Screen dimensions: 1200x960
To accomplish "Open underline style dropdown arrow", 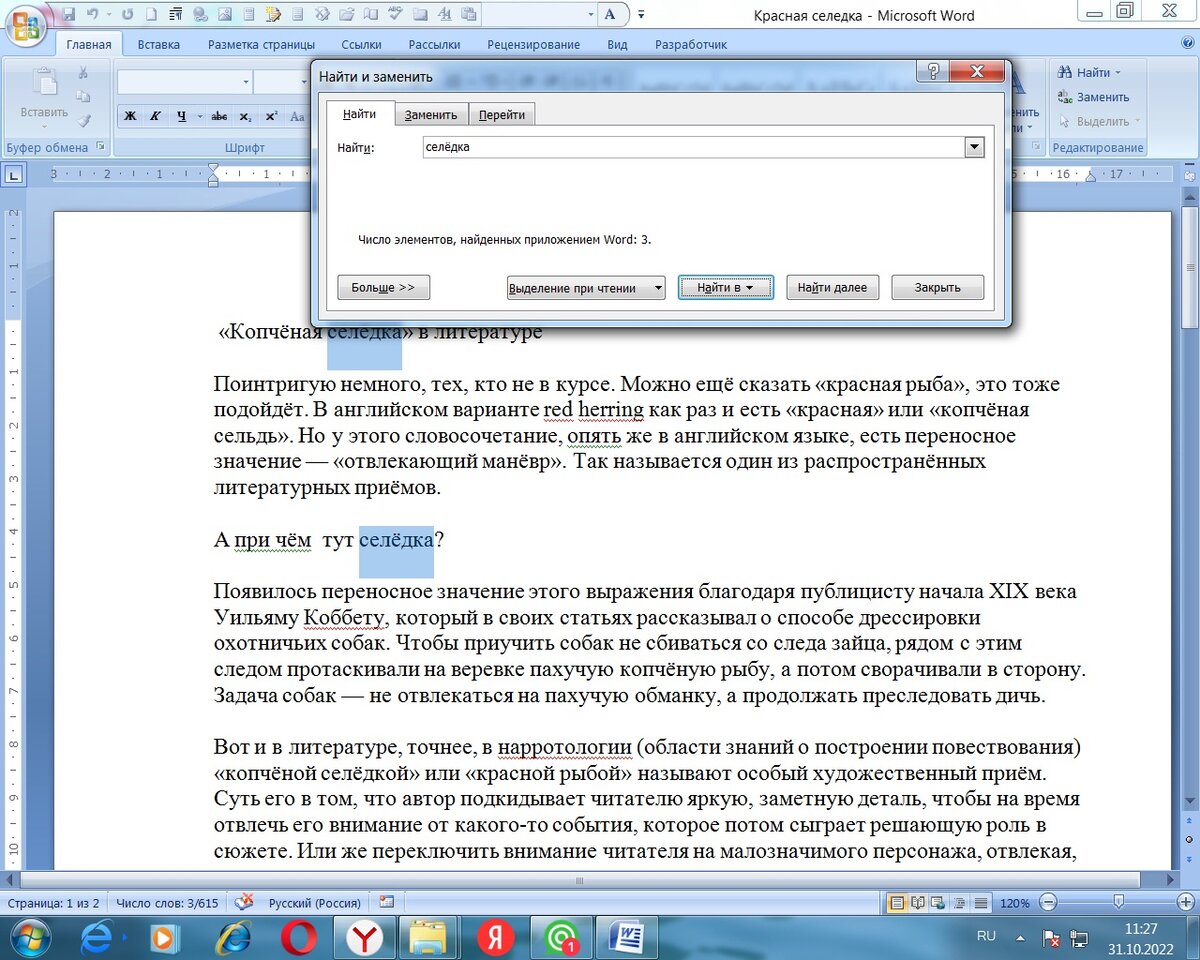I will coord(199,116).
